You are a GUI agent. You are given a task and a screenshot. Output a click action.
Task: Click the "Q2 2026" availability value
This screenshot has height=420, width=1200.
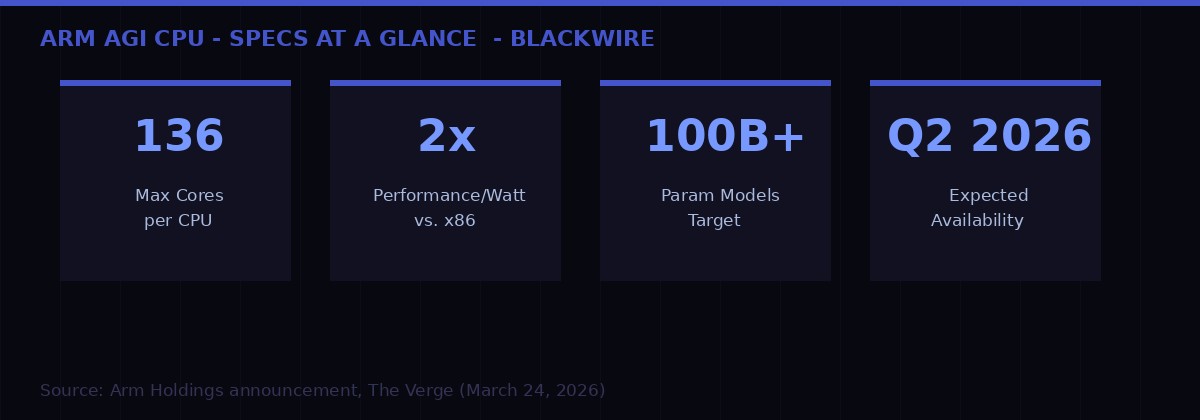(x=989, y=137)
